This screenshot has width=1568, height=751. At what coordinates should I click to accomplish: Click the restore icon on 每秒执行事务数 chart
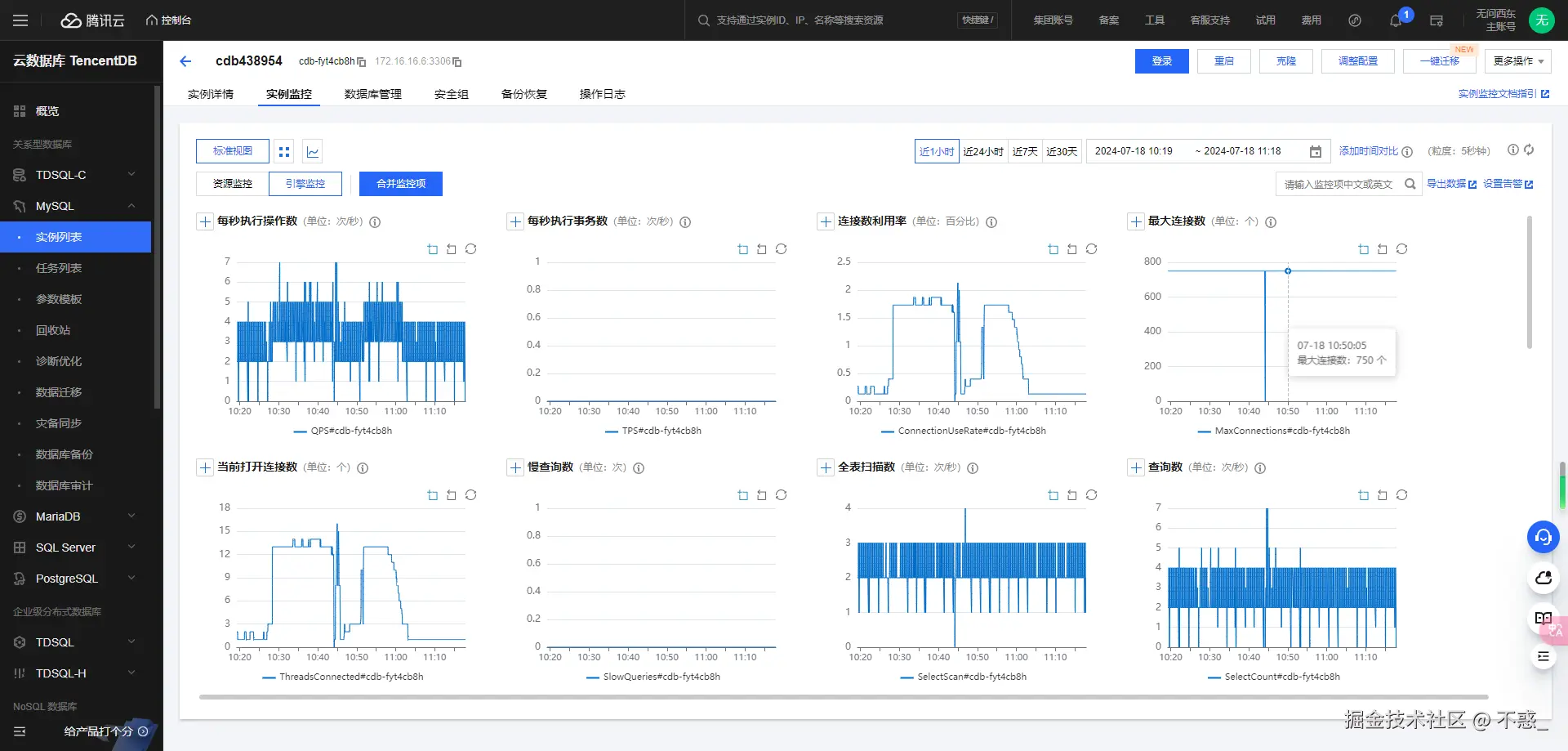(782, 249)
